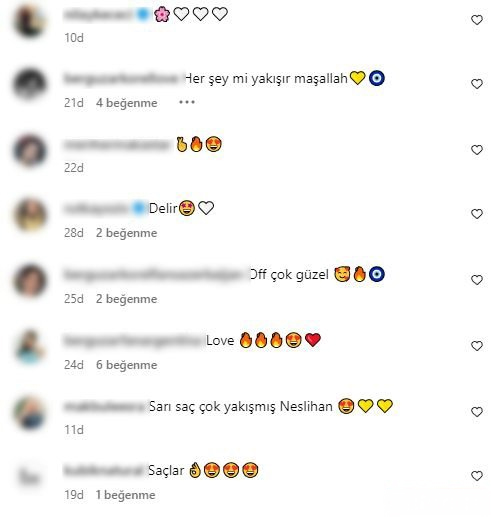
Task: Open three-dot options on the 21d comment
Action: point(187,102)
